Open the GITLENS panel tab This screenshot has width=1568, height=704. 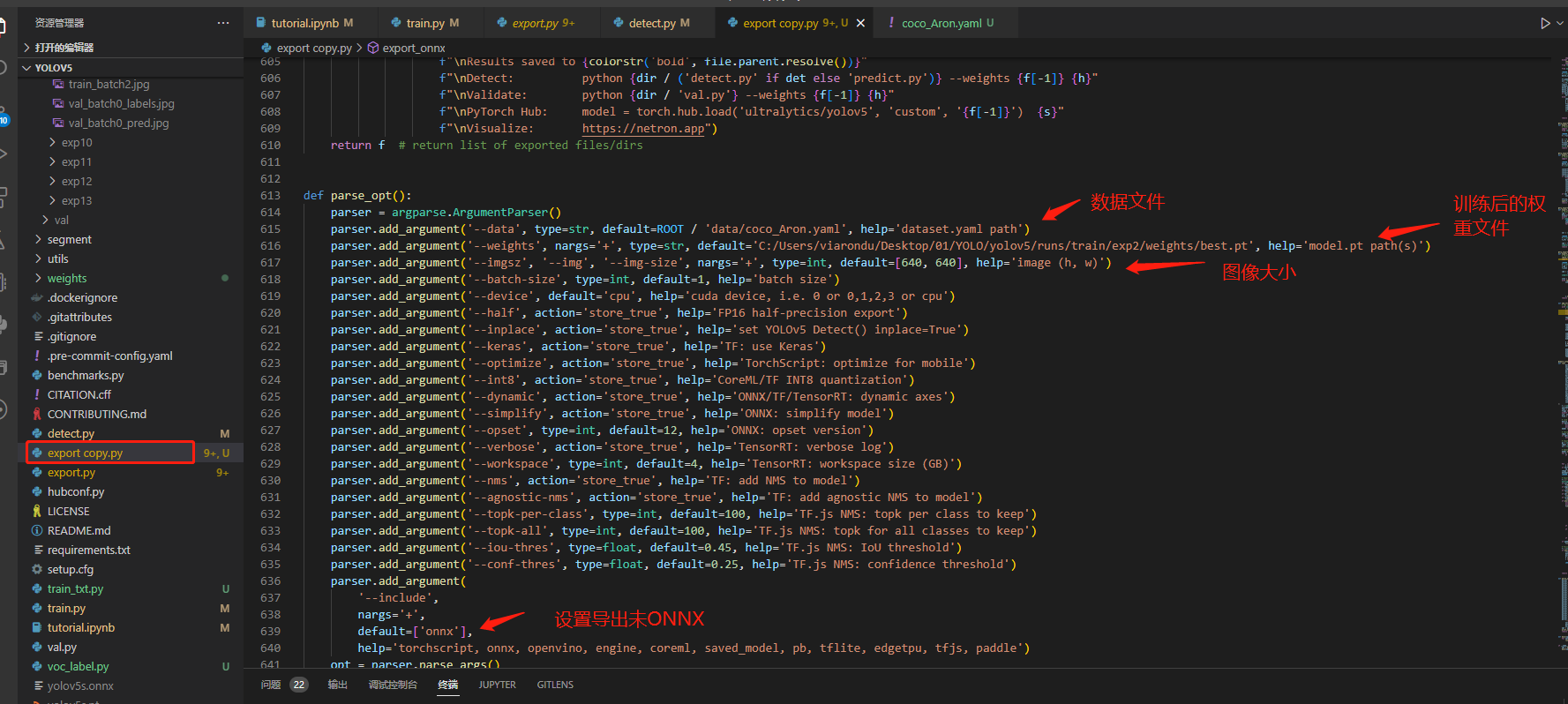point(555,685)
